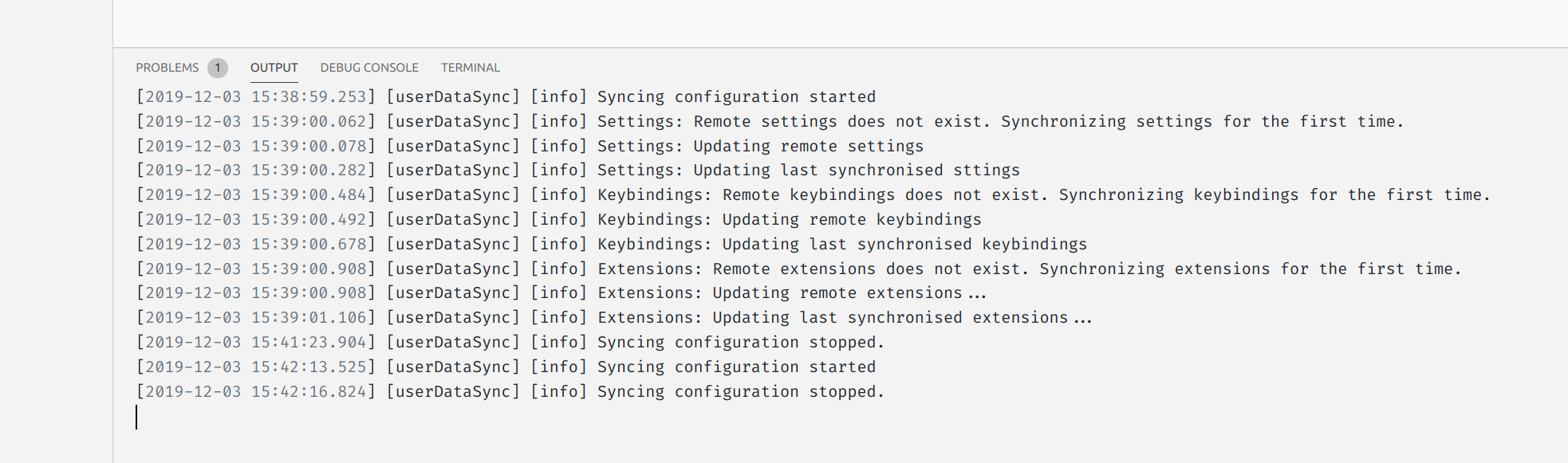Click the Remote settings does not exist message

[x=837, y=121]
